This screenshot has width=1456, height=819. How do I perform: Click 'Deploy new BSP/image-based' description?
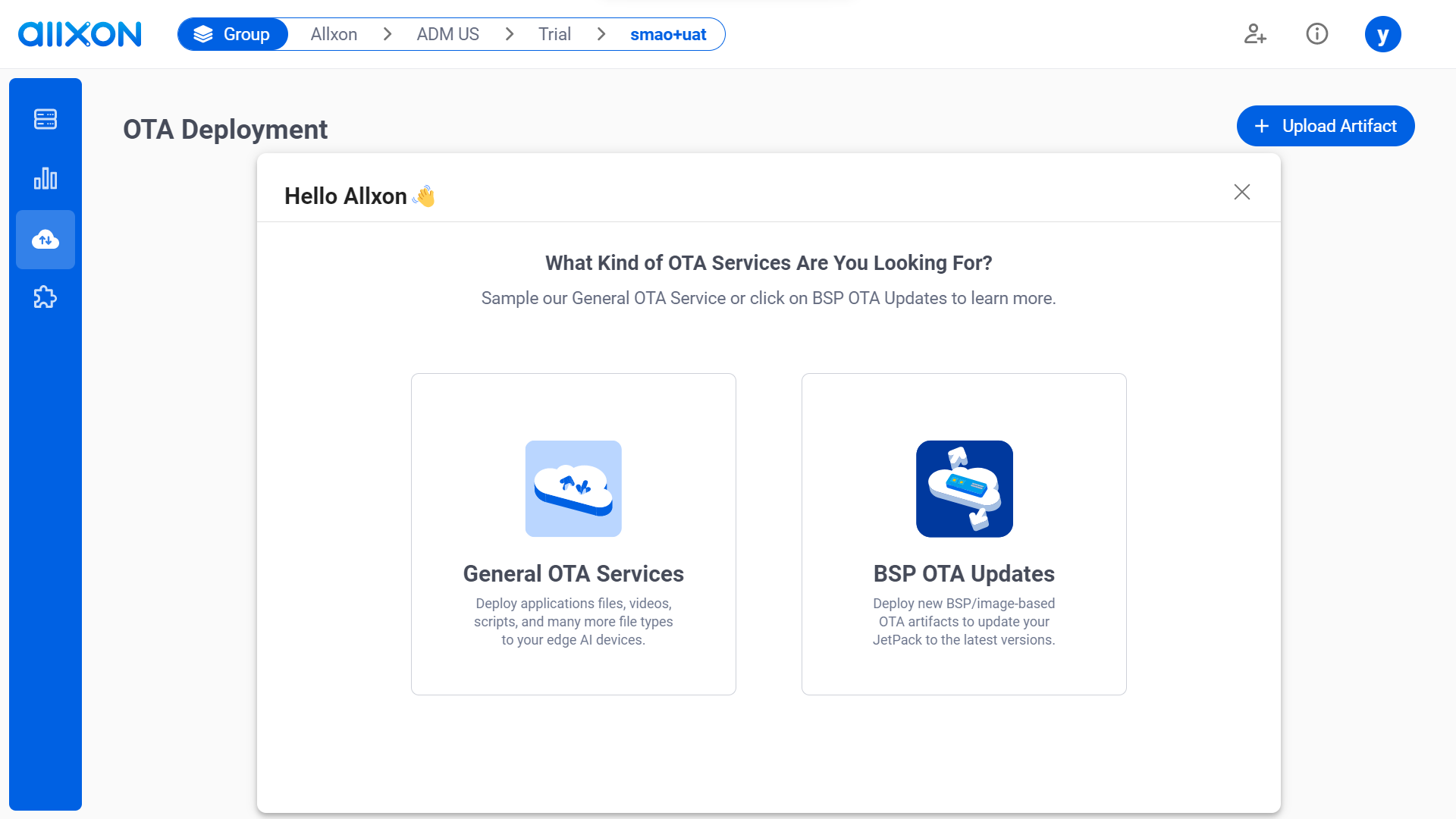[x=964, y=622]
